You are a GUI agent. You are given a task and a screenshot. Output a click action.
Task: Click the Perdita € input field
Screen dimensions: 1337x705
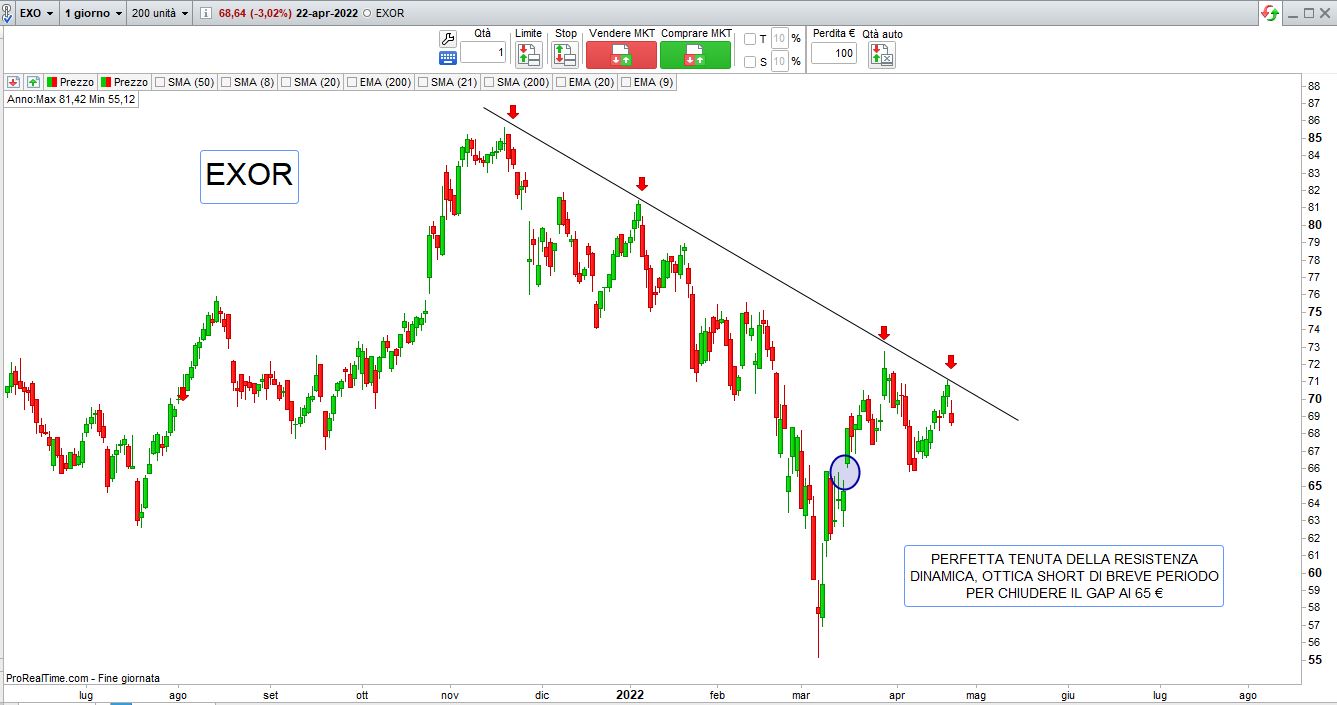tap(833, 53)
